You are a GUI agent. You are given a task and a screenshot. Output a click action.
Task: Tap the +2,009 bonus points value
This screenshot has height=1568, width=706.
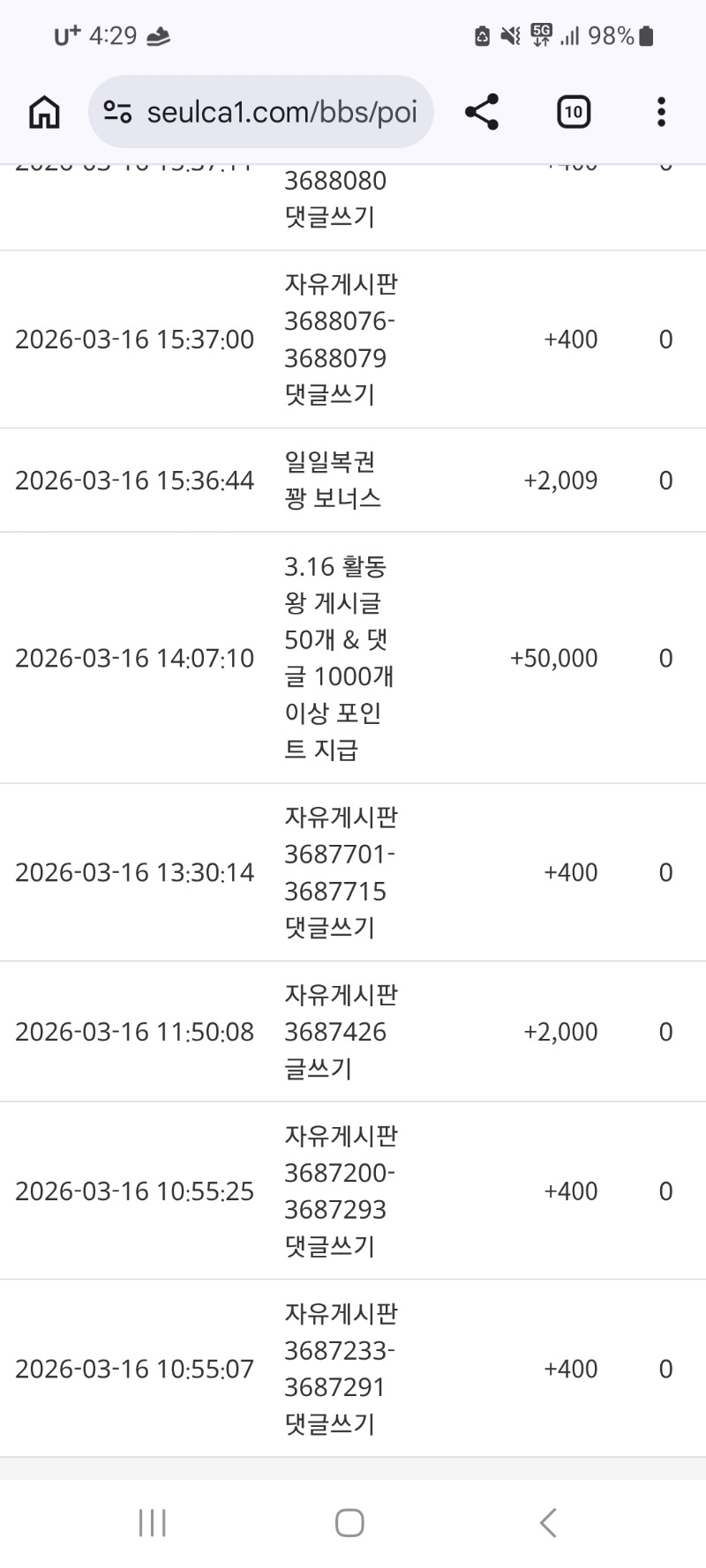click(x=560, y=481)
